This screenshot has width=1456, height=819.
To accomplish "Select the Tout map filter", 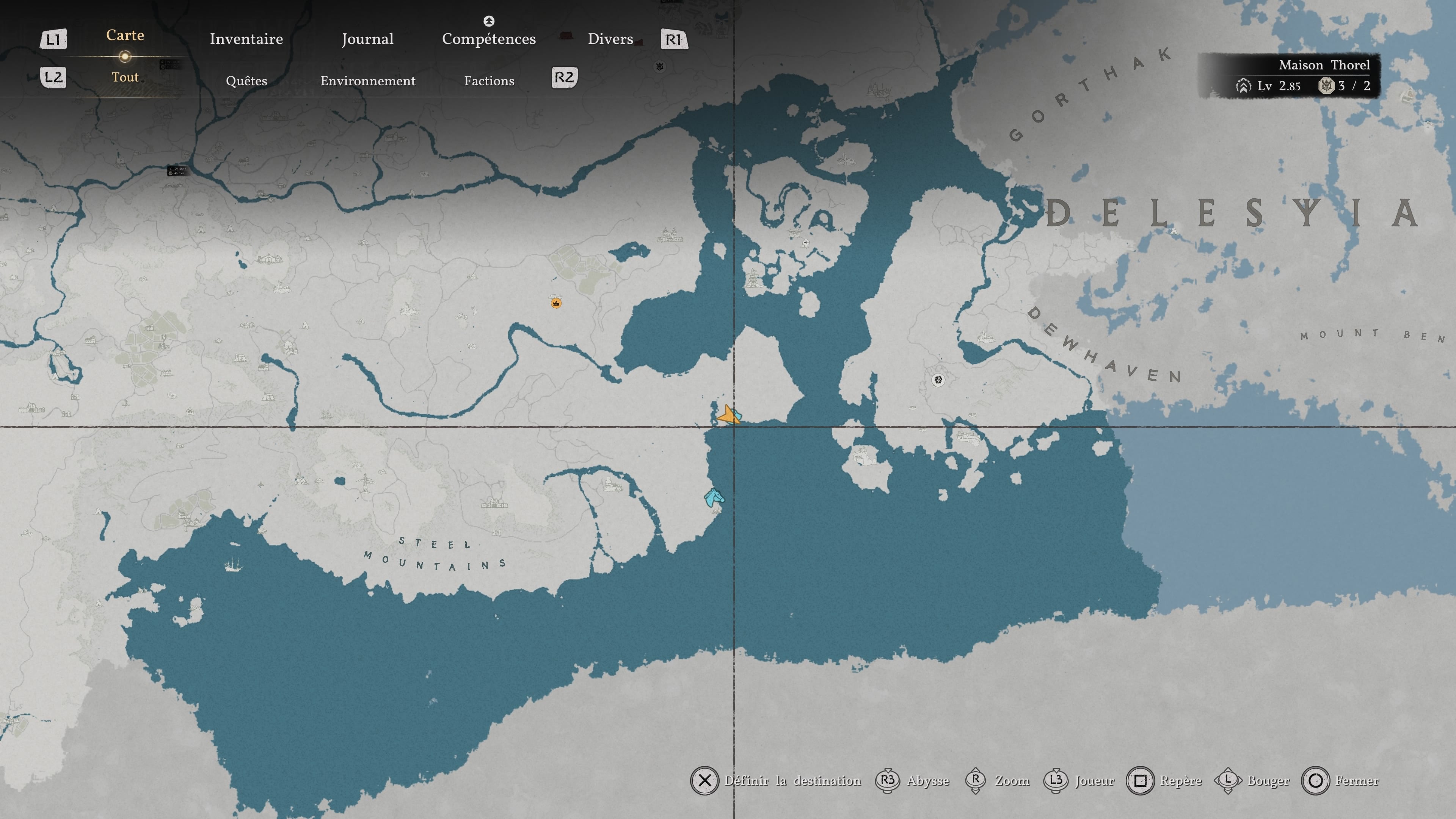I will (x=125, y=77).
